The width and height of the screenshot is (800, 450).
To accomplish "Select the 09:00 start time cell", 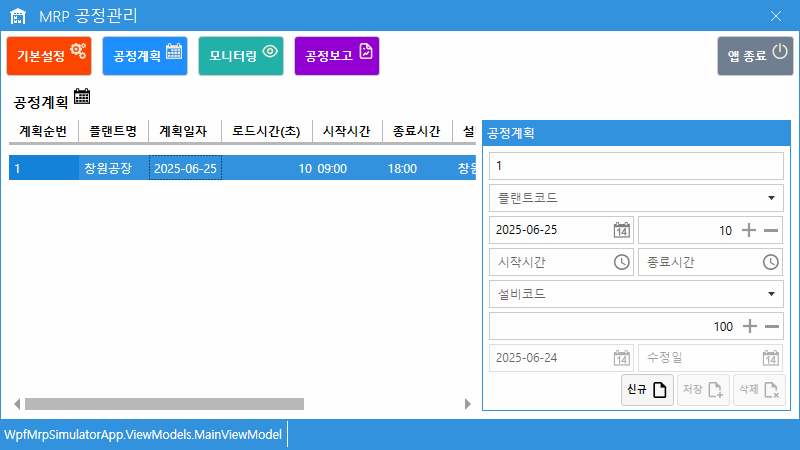I will click(x=347, y=168).
